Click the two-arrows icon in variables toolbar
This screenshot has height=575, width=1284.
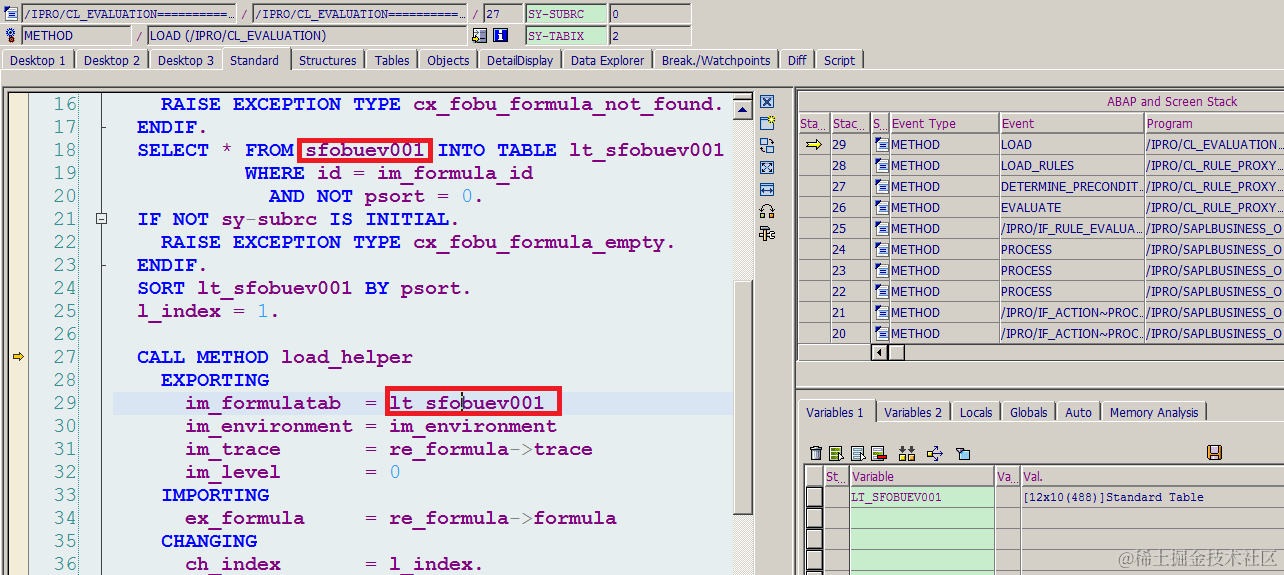908,453
